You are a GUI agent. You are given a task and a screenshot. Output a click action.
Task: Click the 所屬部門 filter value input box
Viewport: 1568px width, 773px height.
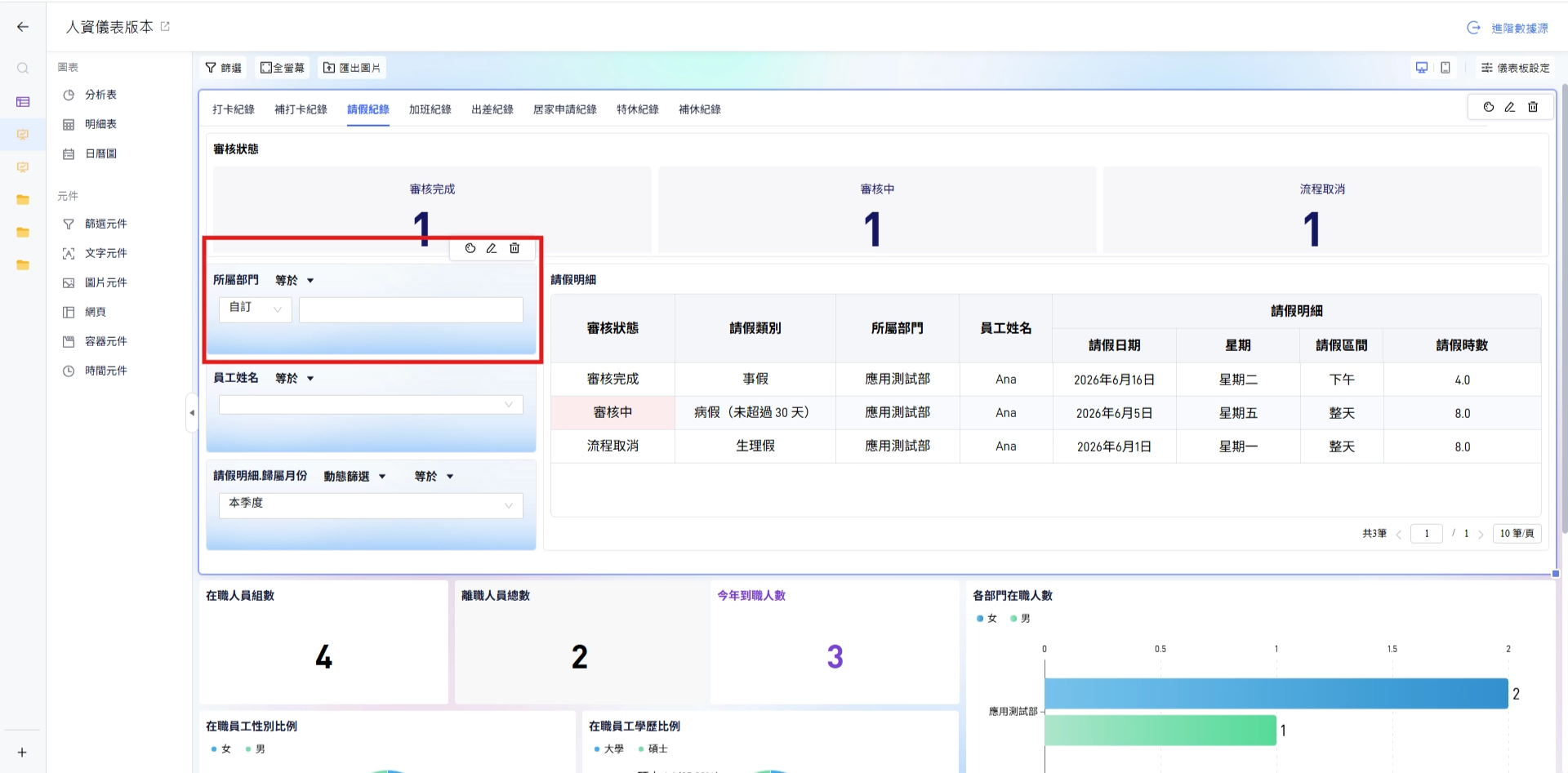411,309
